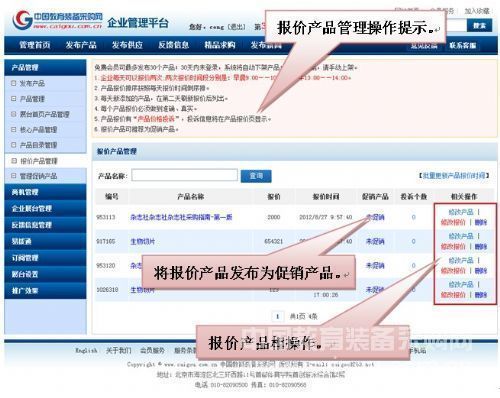Click 修改产品 in row 953113
The height and width of the screenshot is (398, 500).
[461, 212]
